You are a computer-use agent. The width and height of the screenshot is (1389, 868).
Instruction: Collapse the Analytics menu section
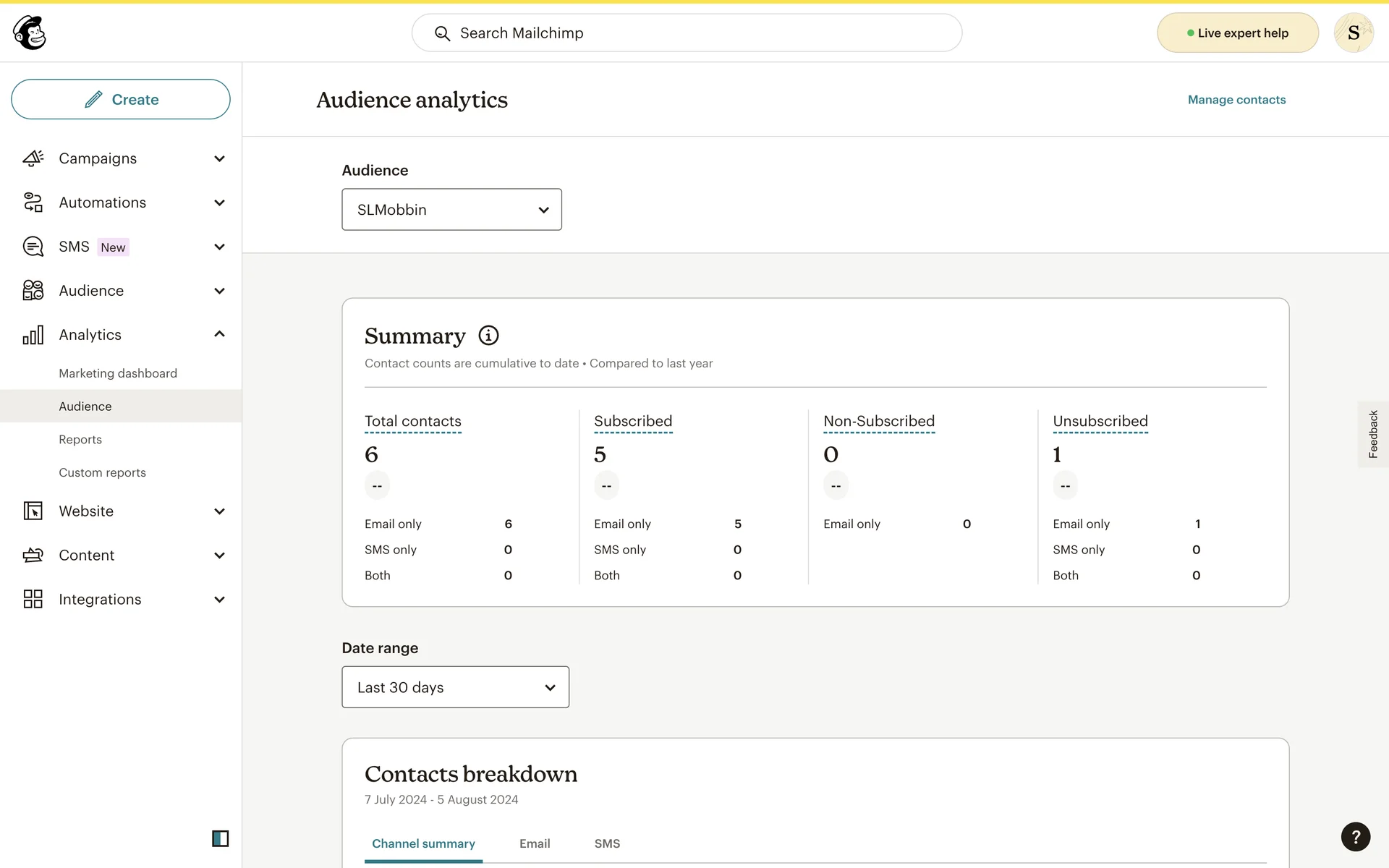point(219,334)
